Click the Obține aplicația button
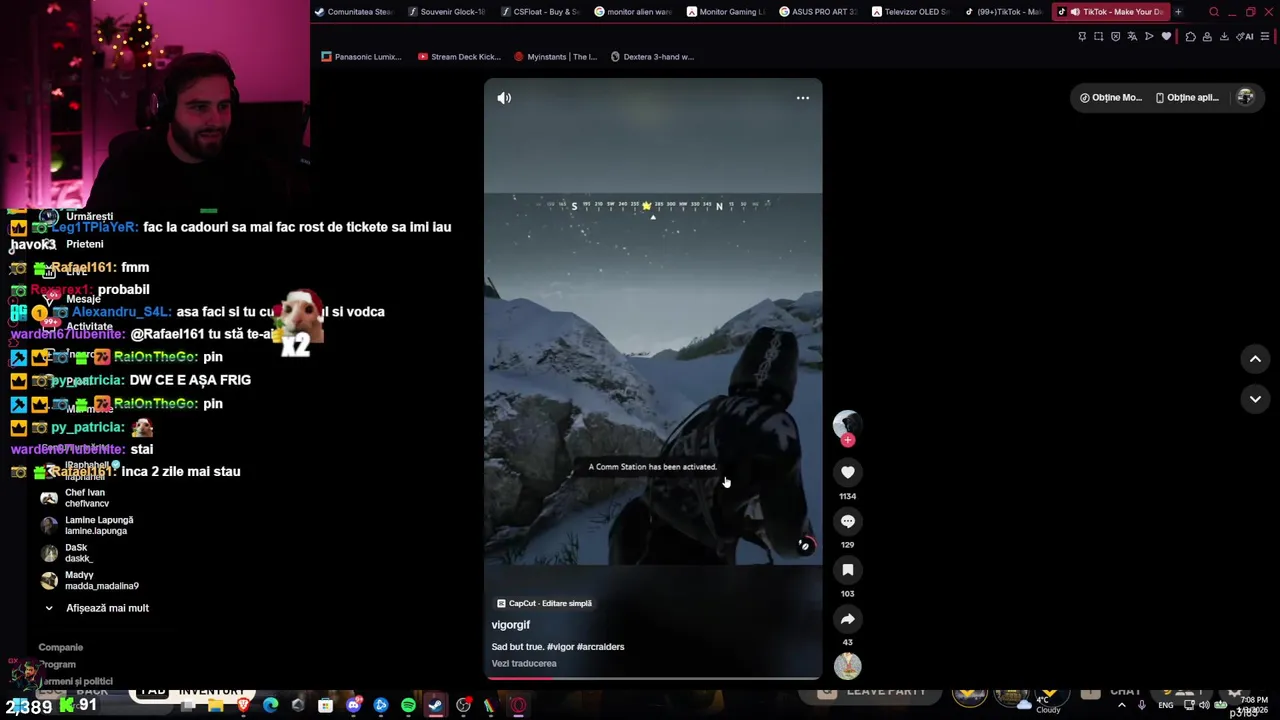Image resolution: width=1280 pixels, height=720 pixels. (x=1187, y=98)
